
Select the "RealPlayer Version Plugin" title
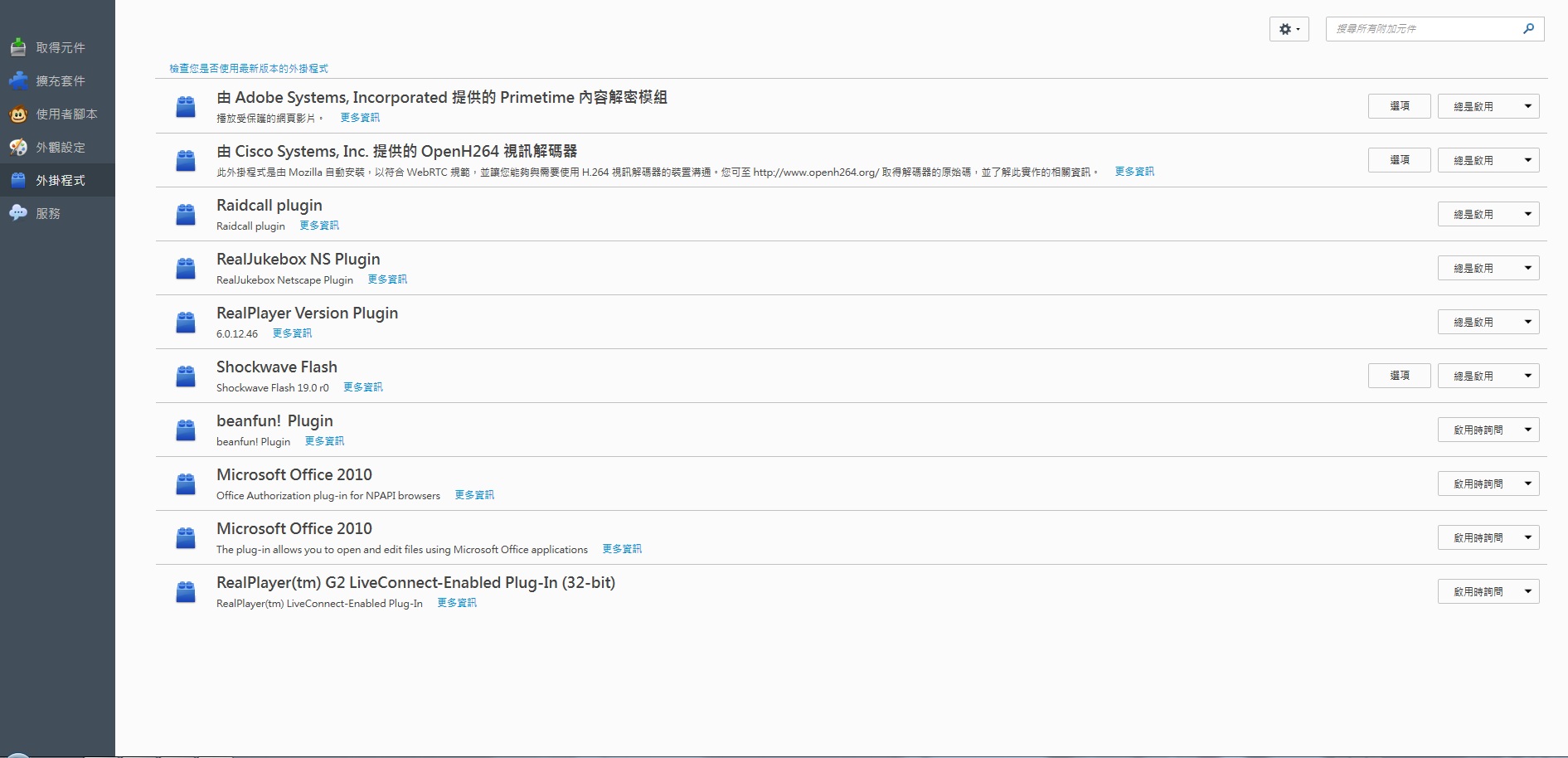[x=308, y=313]
